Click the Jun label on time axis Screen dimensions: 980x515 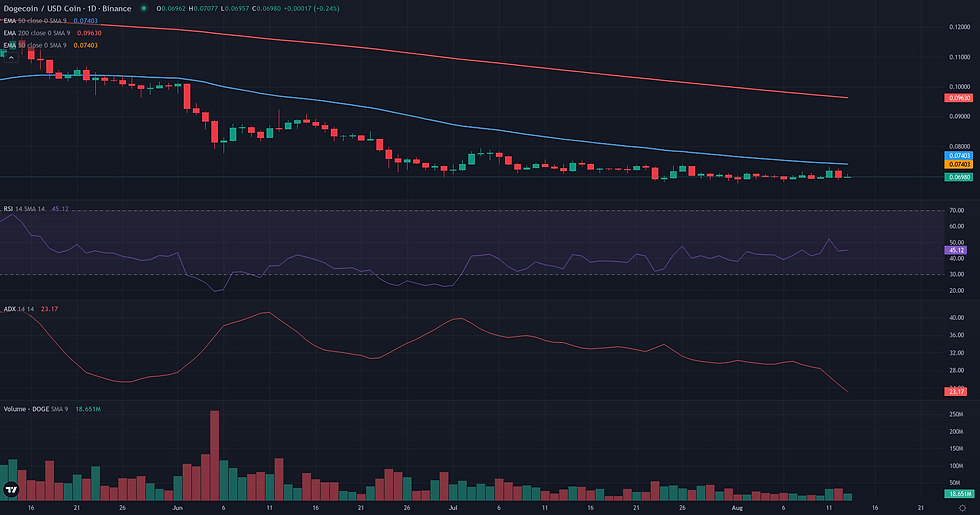[x=178, y=508]
